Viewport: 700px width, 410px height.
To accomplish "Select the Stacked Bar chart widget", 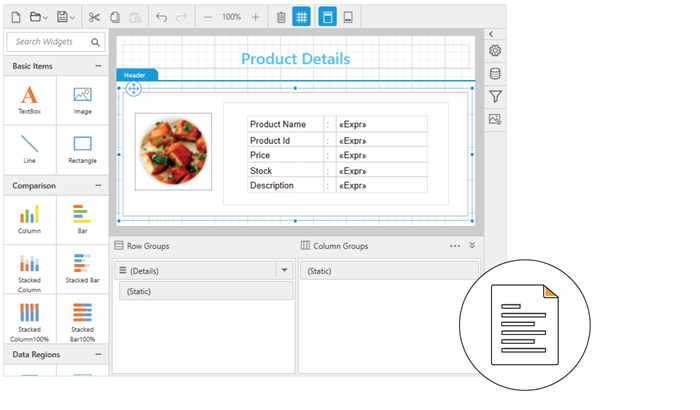I will 82,268.
